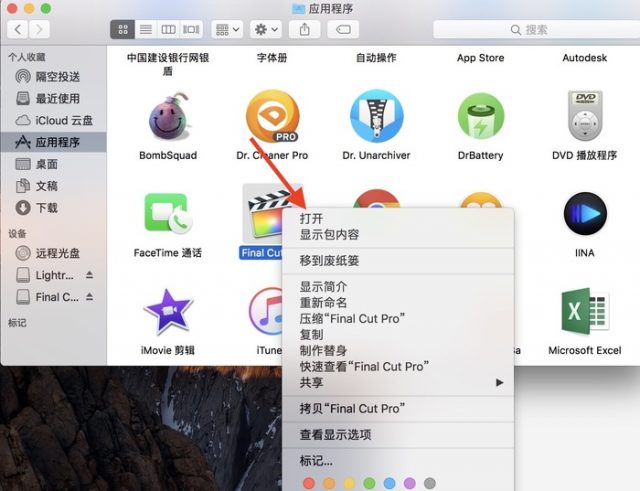Click the edit tags toolbar button

coord(343,29)
